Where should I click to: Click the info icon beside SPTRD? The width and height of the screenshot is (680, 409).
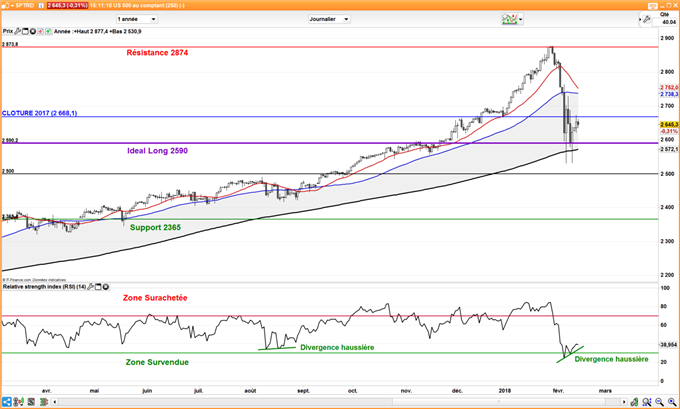pyautogui.click(x=41, y=6)
